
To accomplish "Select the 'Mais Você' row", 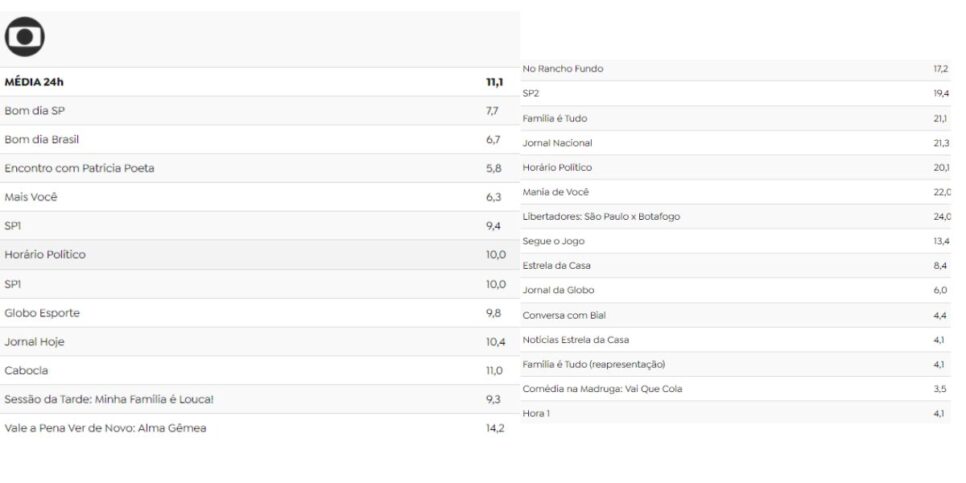I will pos(259,197).
